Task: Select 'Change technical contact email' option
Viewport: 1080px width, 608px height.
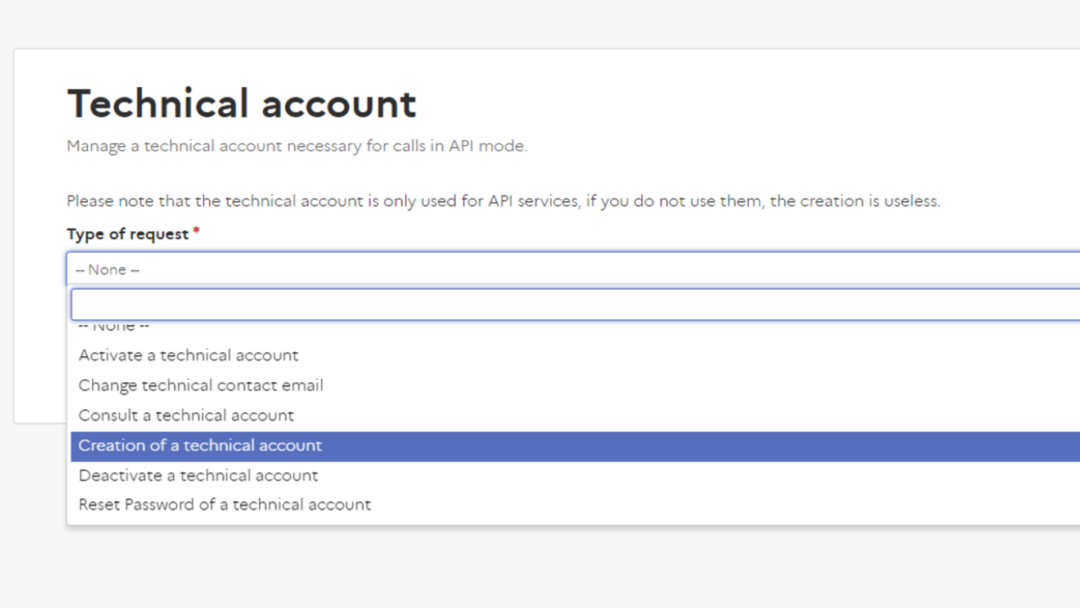Action: (x=200, y=385)
